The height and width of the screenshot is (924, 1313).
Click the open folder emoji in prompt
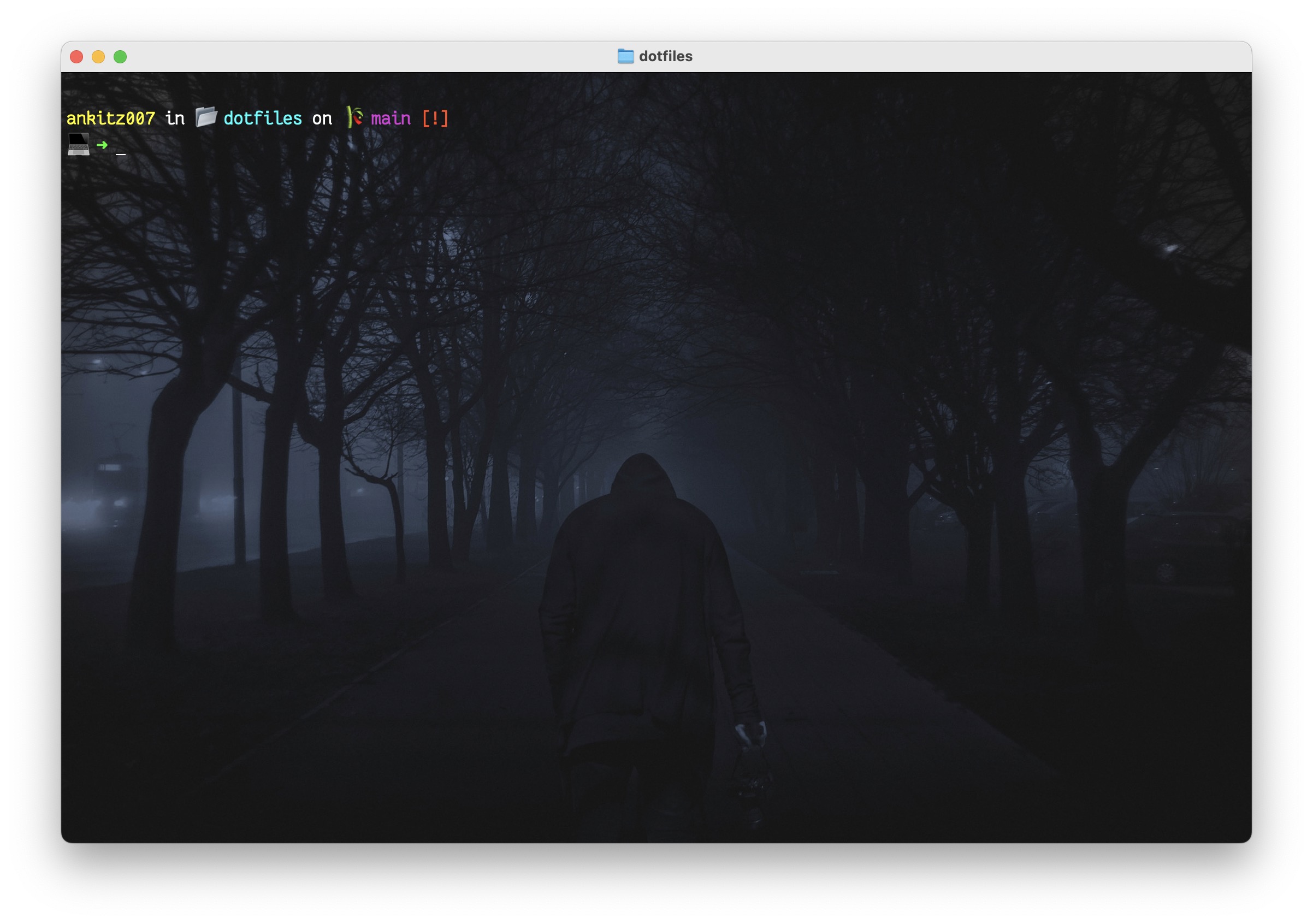pos(206,117)
